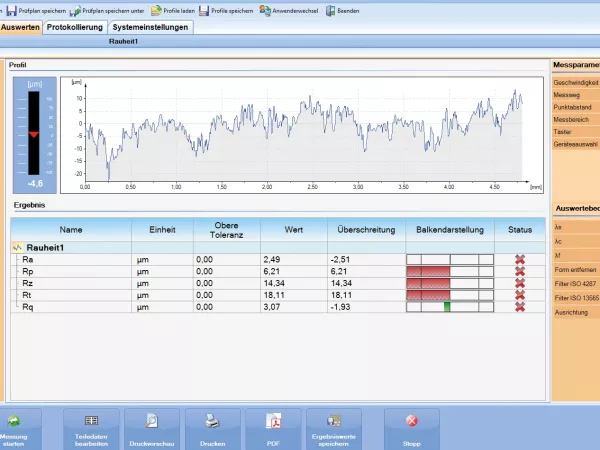Exit using the Beenden icon
Screen dimensions: 600x450
[329, 10]
